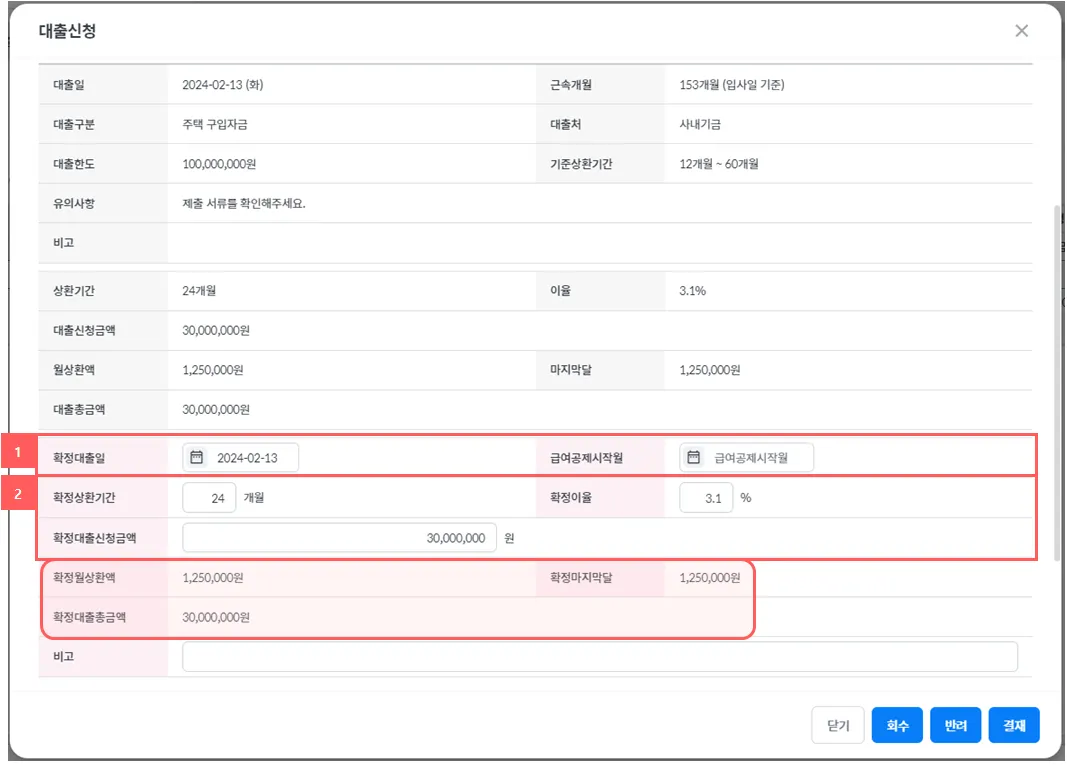Image resolution: width=1067 pixels, height=765 pixels.
Task: Select the 마지막달 value 1,250,000원
Action: [x=709, y=370]
